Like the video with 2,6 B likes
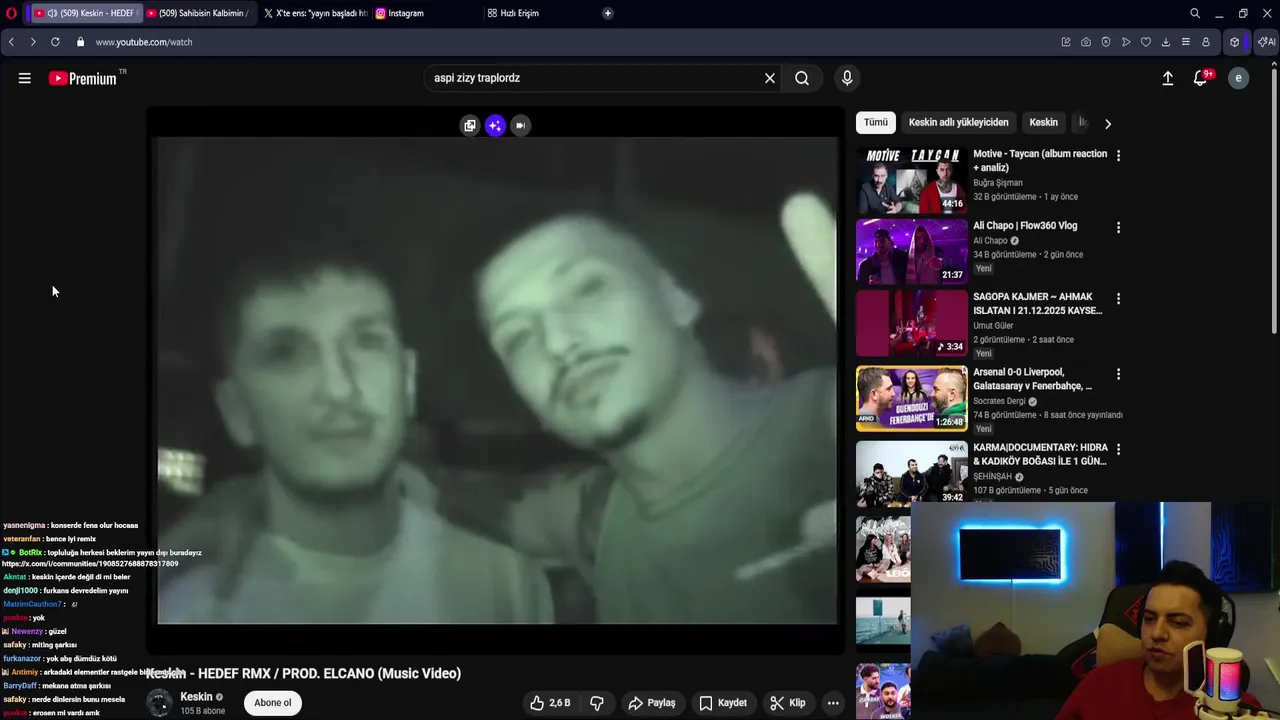The height and width of the screenshot is (720, 1280). (x=549, y=703)
